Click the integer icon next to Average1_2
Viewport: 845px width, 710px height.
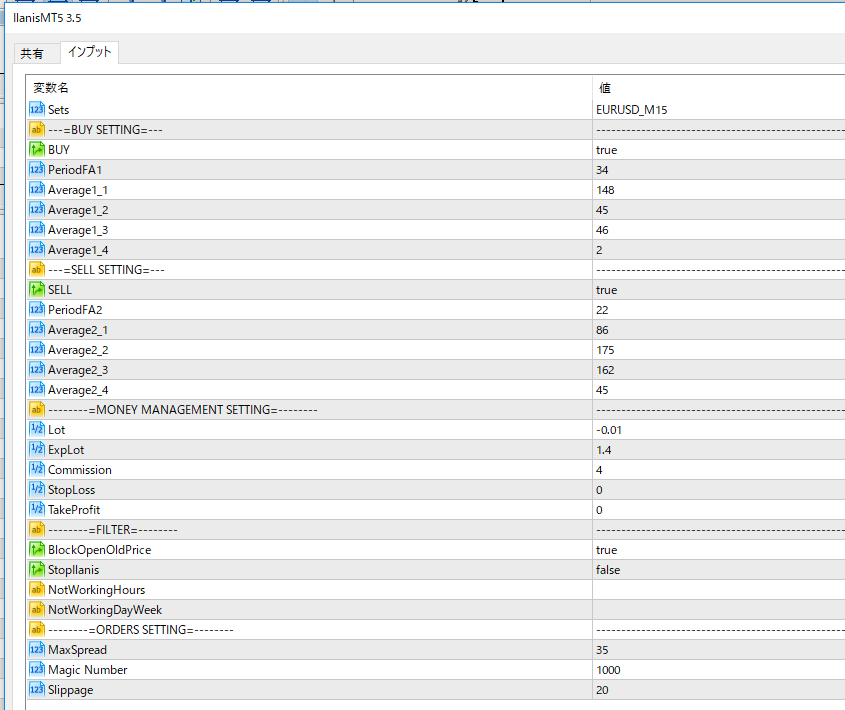37,209
